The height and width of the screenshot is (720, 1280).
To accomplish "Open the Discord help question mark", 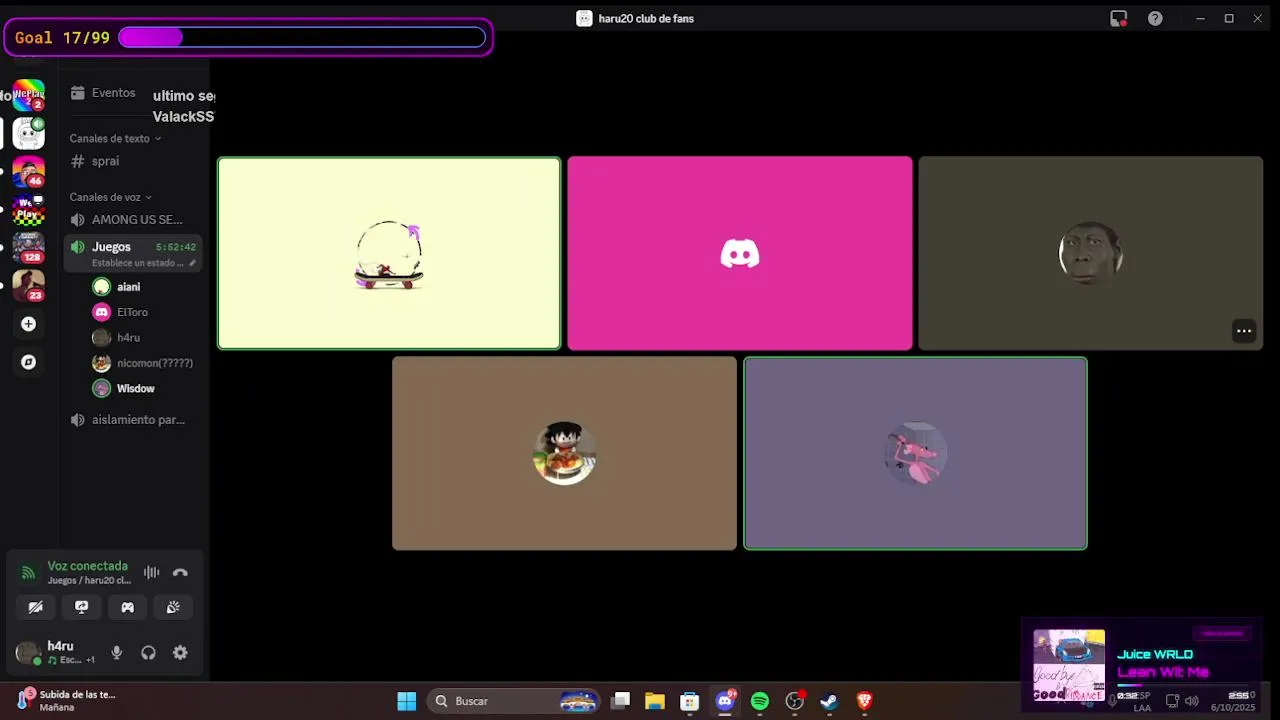I will [x=1155, y=18].
